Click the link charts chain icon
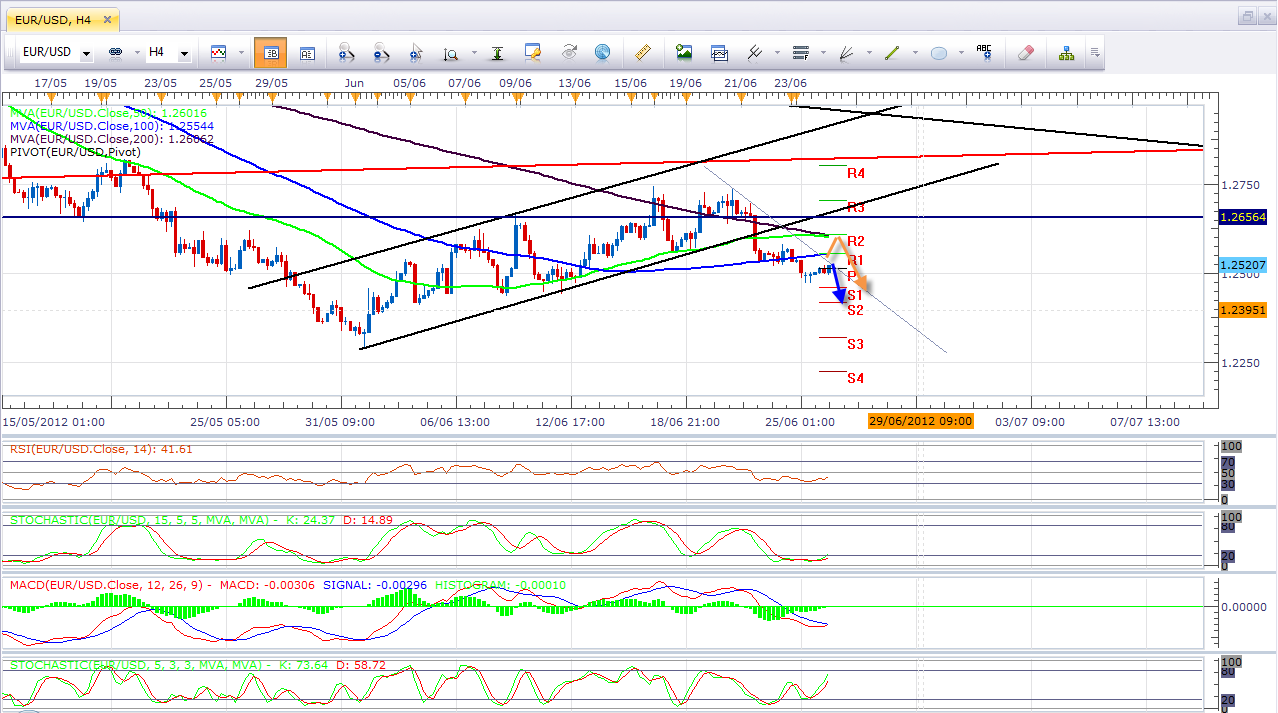1278x713 pixels. [x=114, y=52]
